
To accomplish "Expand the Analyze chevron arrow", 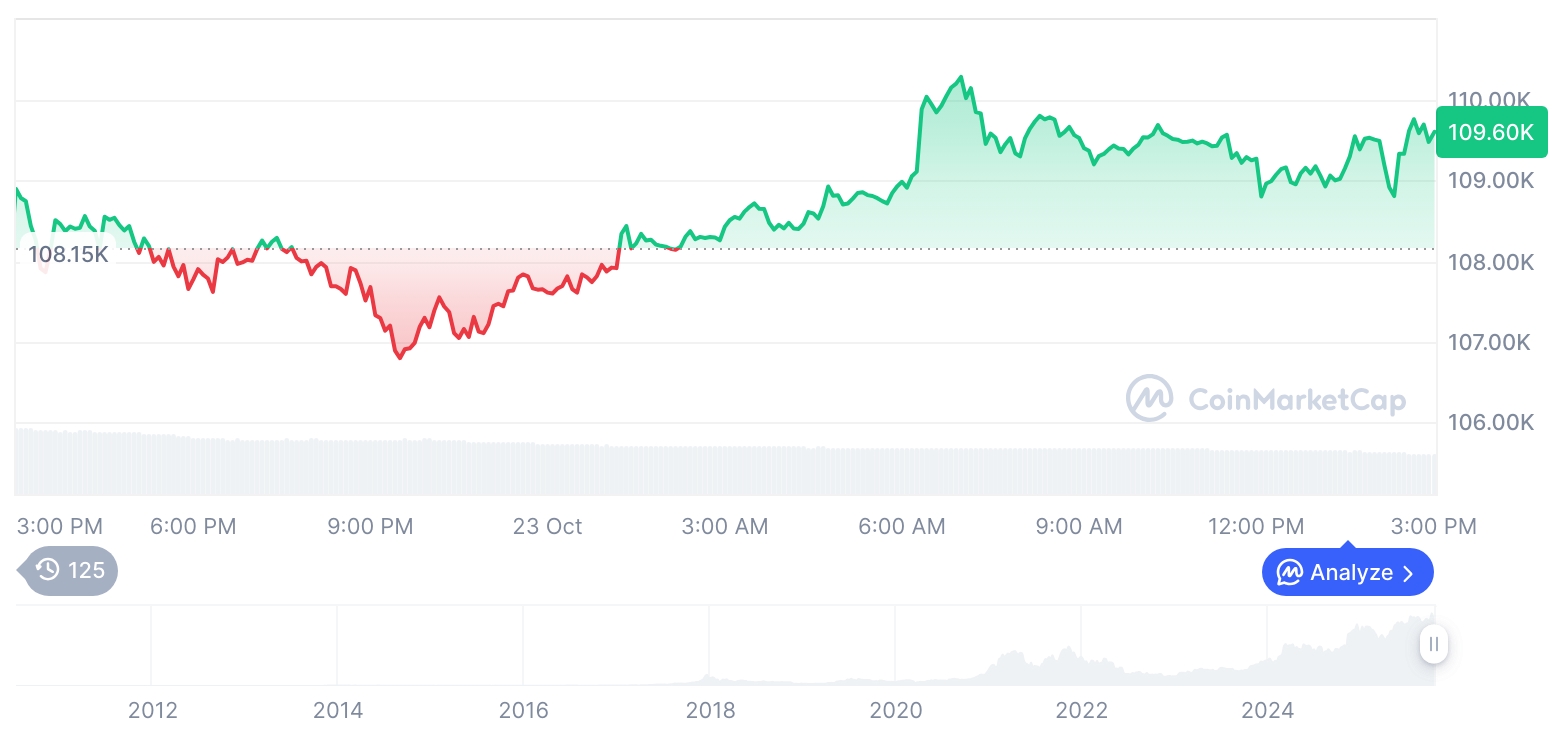I will (x=1409, y=573).
